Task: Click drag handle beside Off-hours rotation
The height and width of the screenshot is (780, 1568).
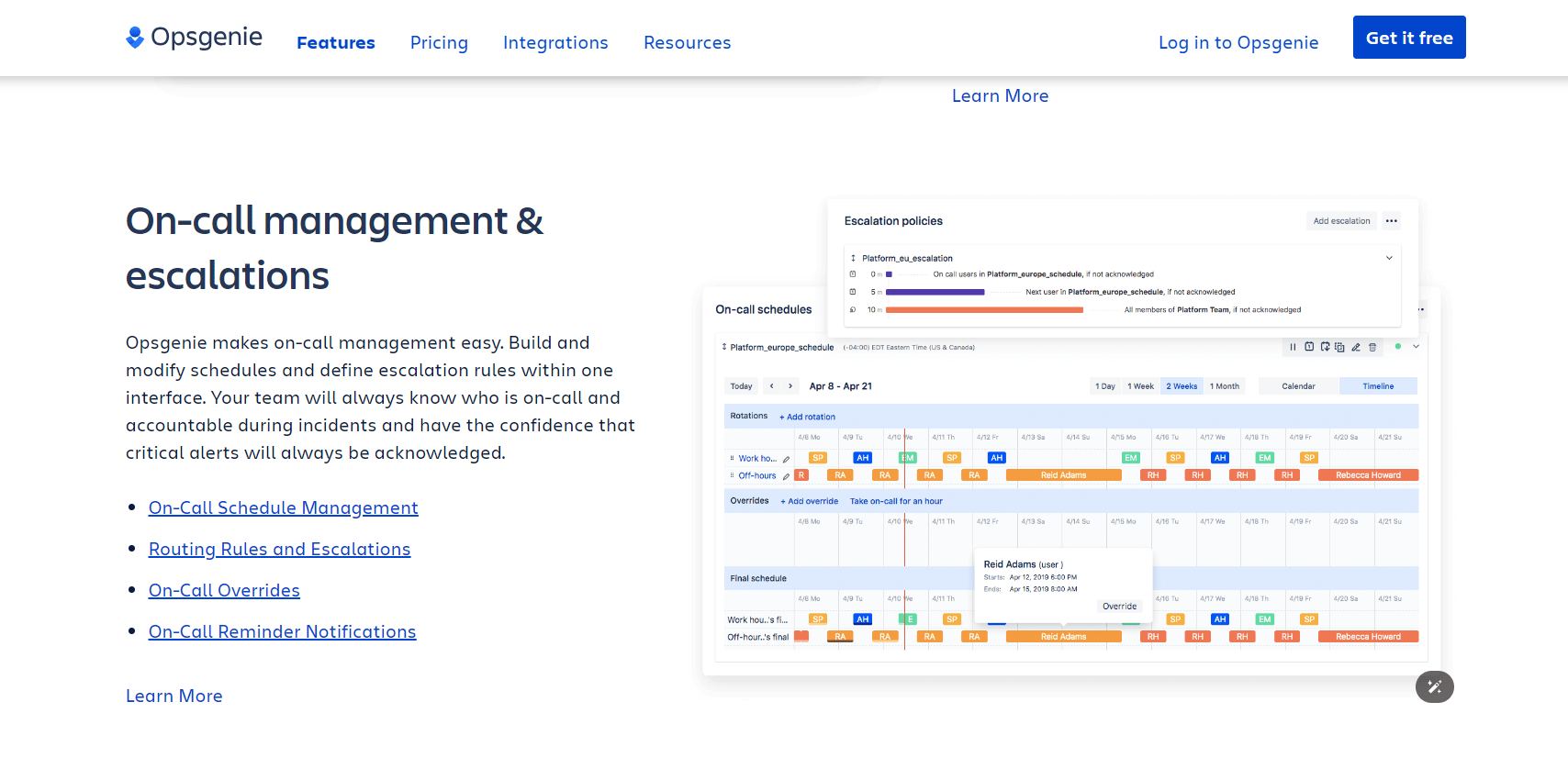Action: pyautogui.click(x=732, y=475)
